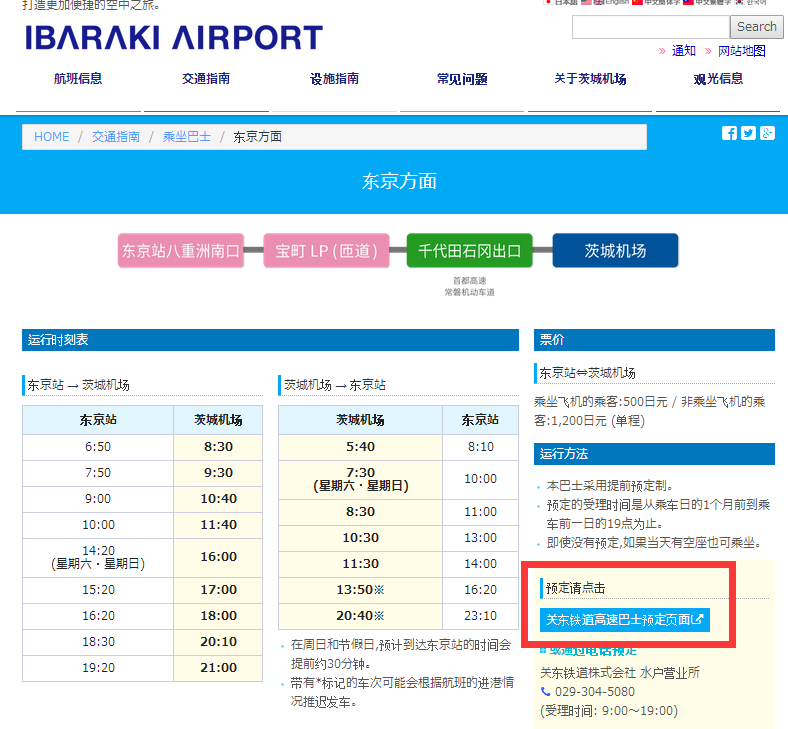788x729 pixels.
Task: Click the IBARAKI AIRPORT logo
Action: [x=174, y=38]
